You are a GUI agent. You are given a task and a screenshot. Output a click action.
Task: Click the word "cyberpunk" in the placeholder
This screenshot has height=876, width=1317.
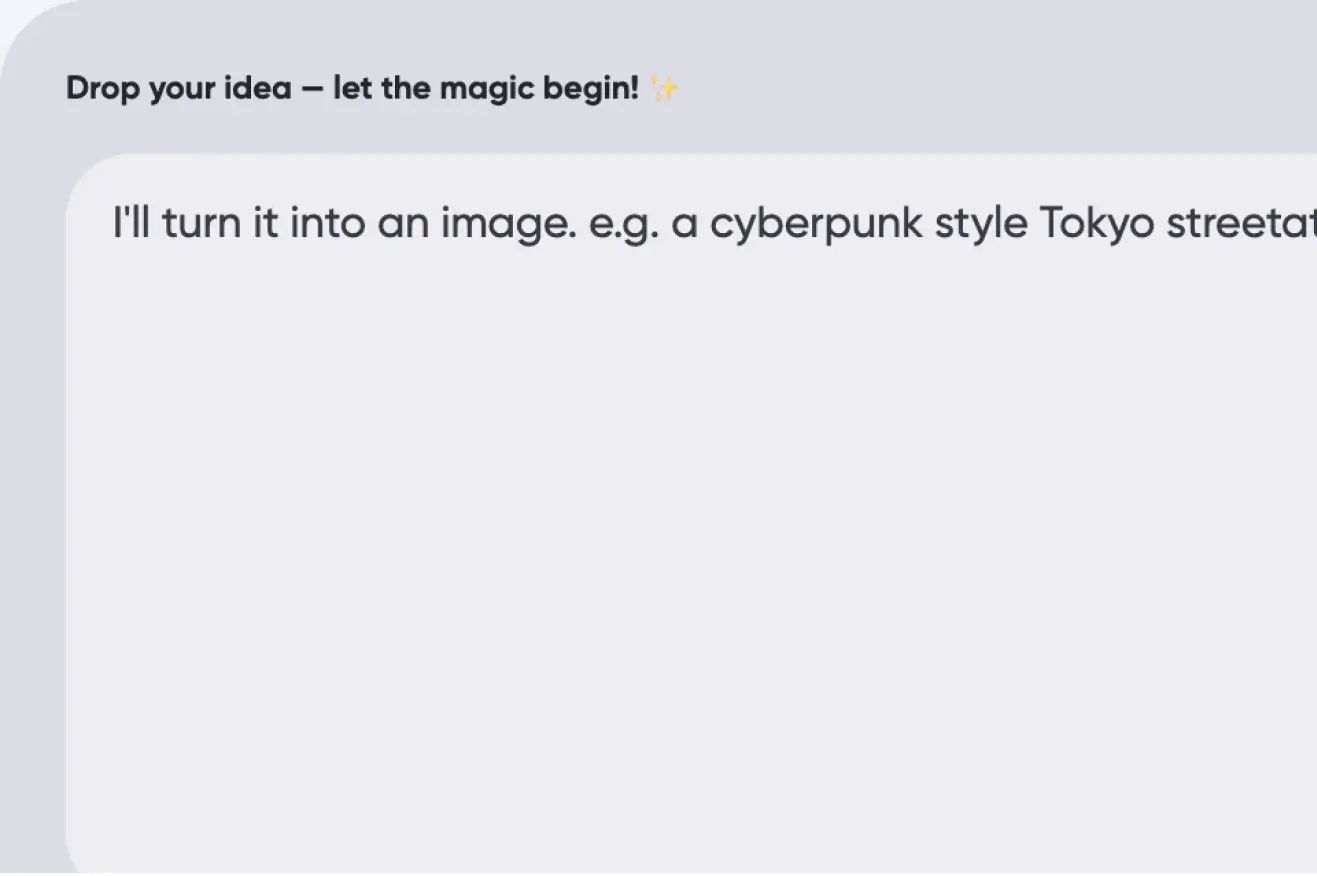click(x=816, y=223)
